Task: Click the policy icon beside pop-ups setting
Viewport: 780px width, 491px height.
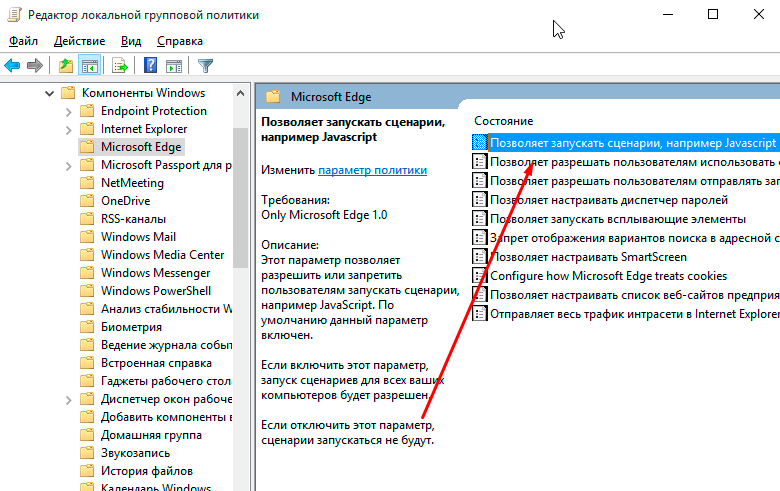Action: 479,219
